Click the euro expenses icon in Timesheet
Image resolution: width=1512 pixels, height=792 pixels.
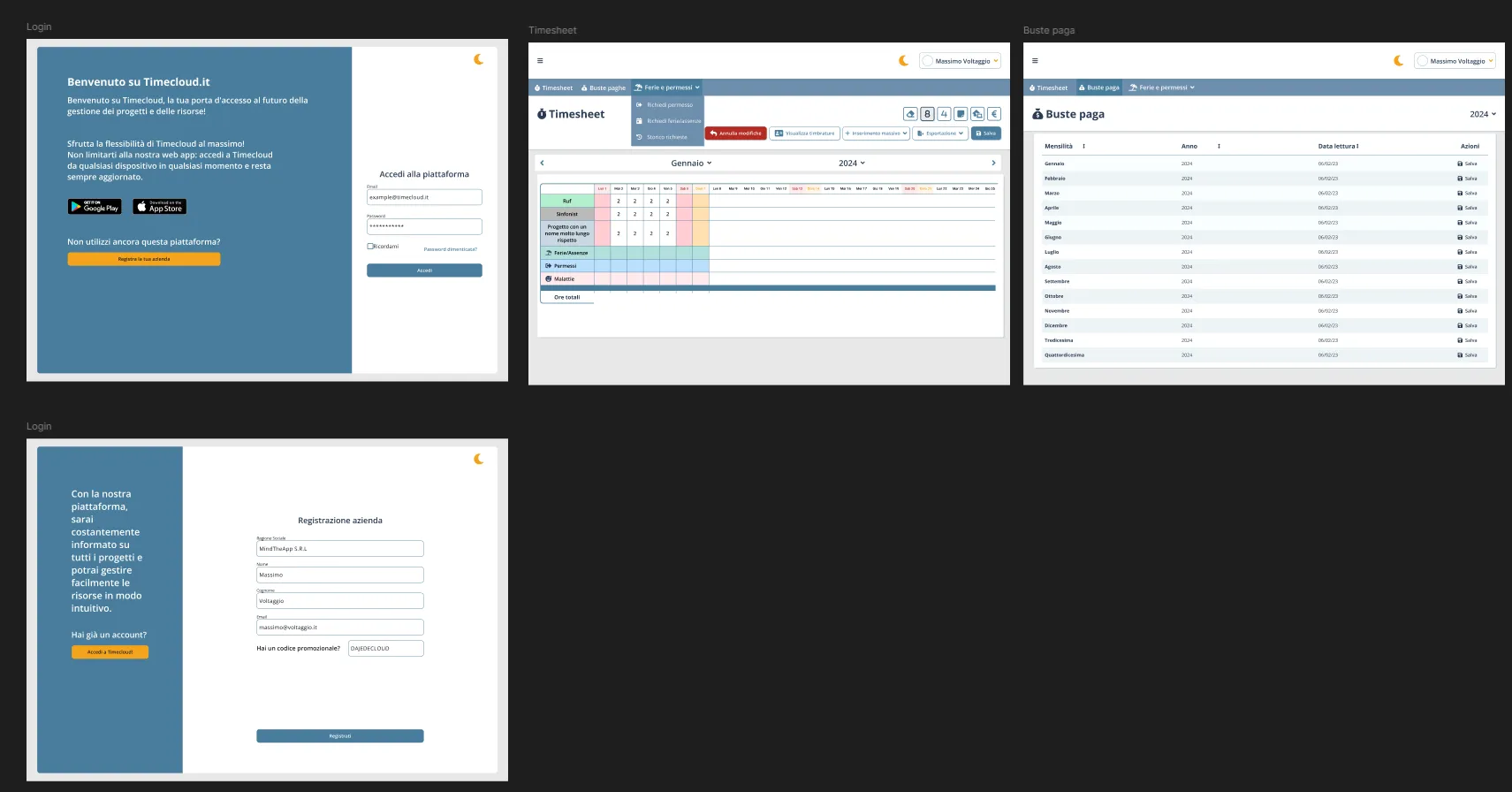994,114
